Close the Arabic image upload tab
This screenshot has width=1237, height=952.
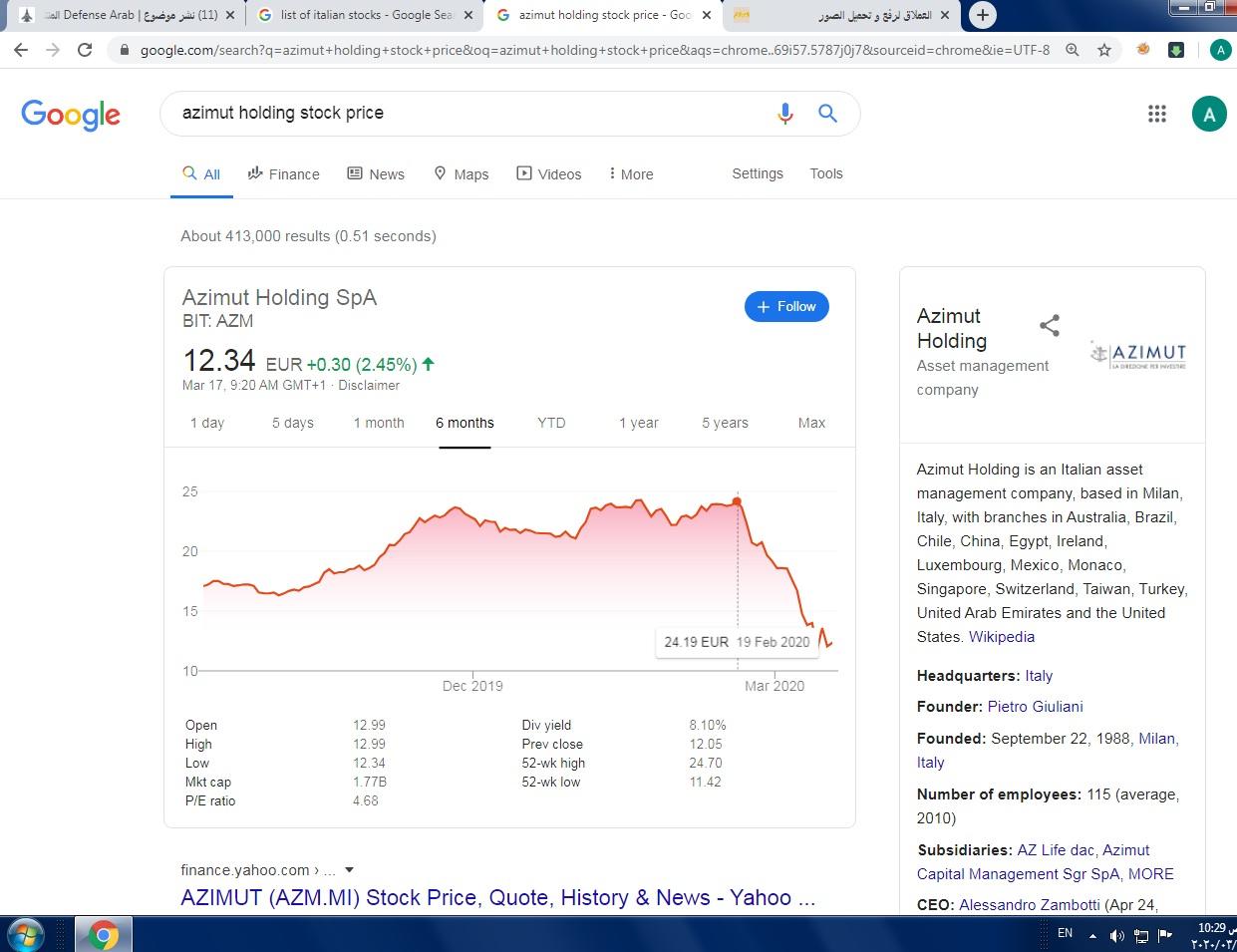tap(945, 15)
